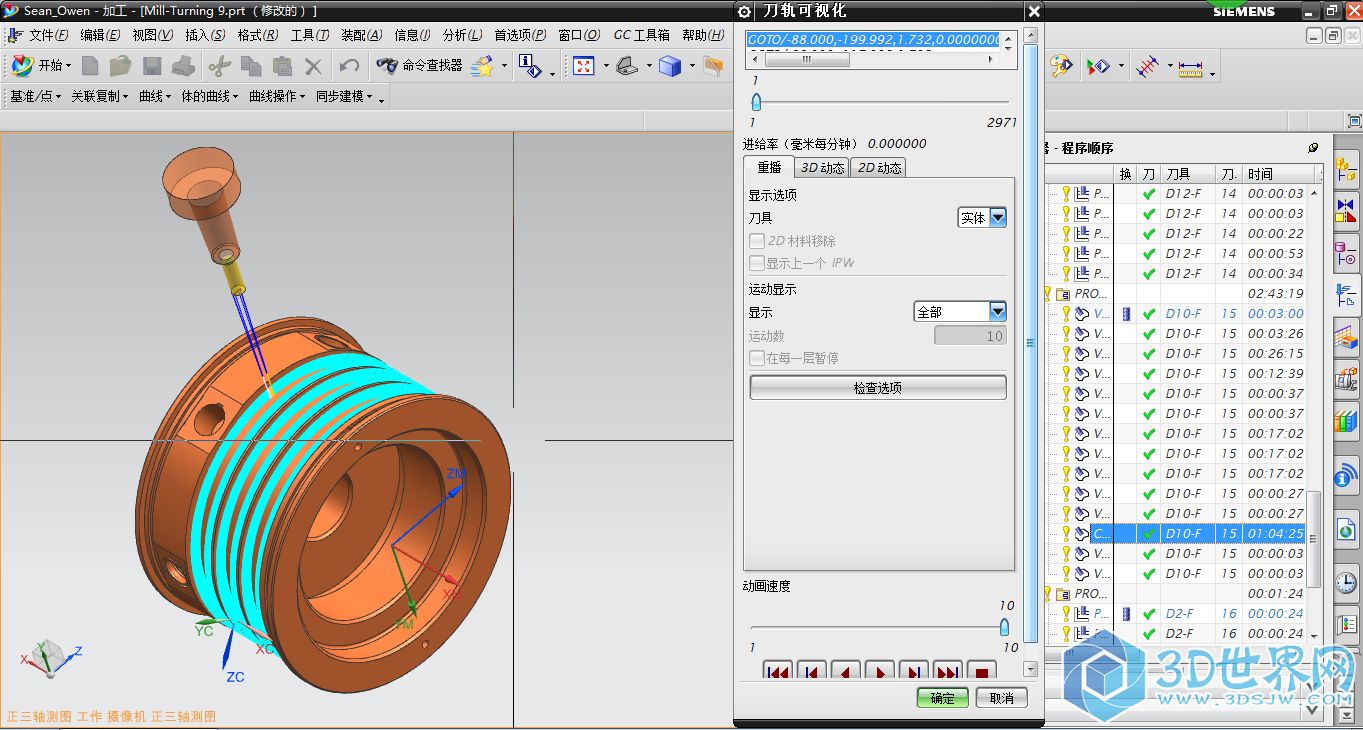The width and height of the screenshot is (1363, 730).
Task: Open the 刀具 display dropdown (实体)
Action: 982,218
